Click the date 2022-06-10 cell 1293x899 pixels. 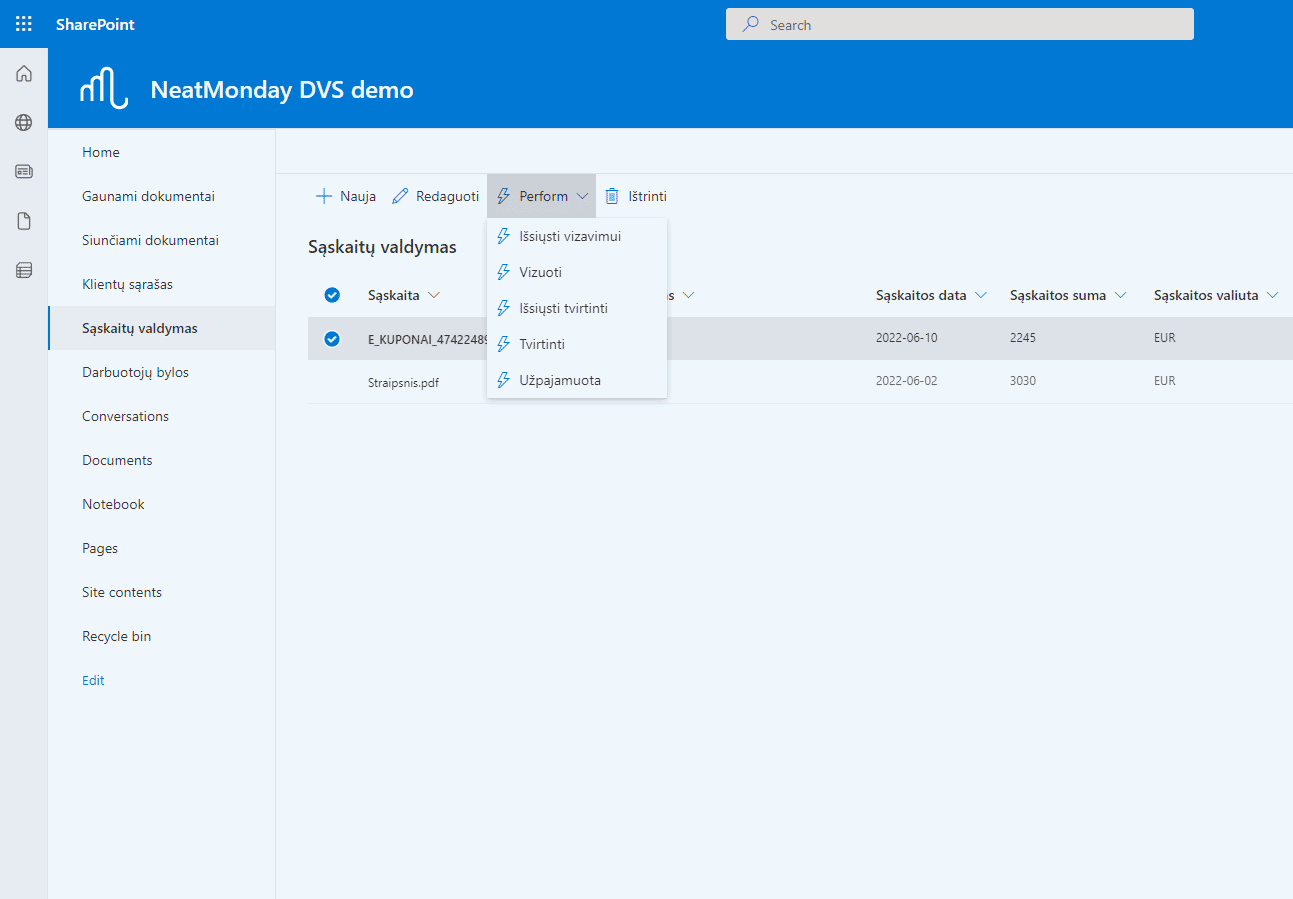pos(907,338)
